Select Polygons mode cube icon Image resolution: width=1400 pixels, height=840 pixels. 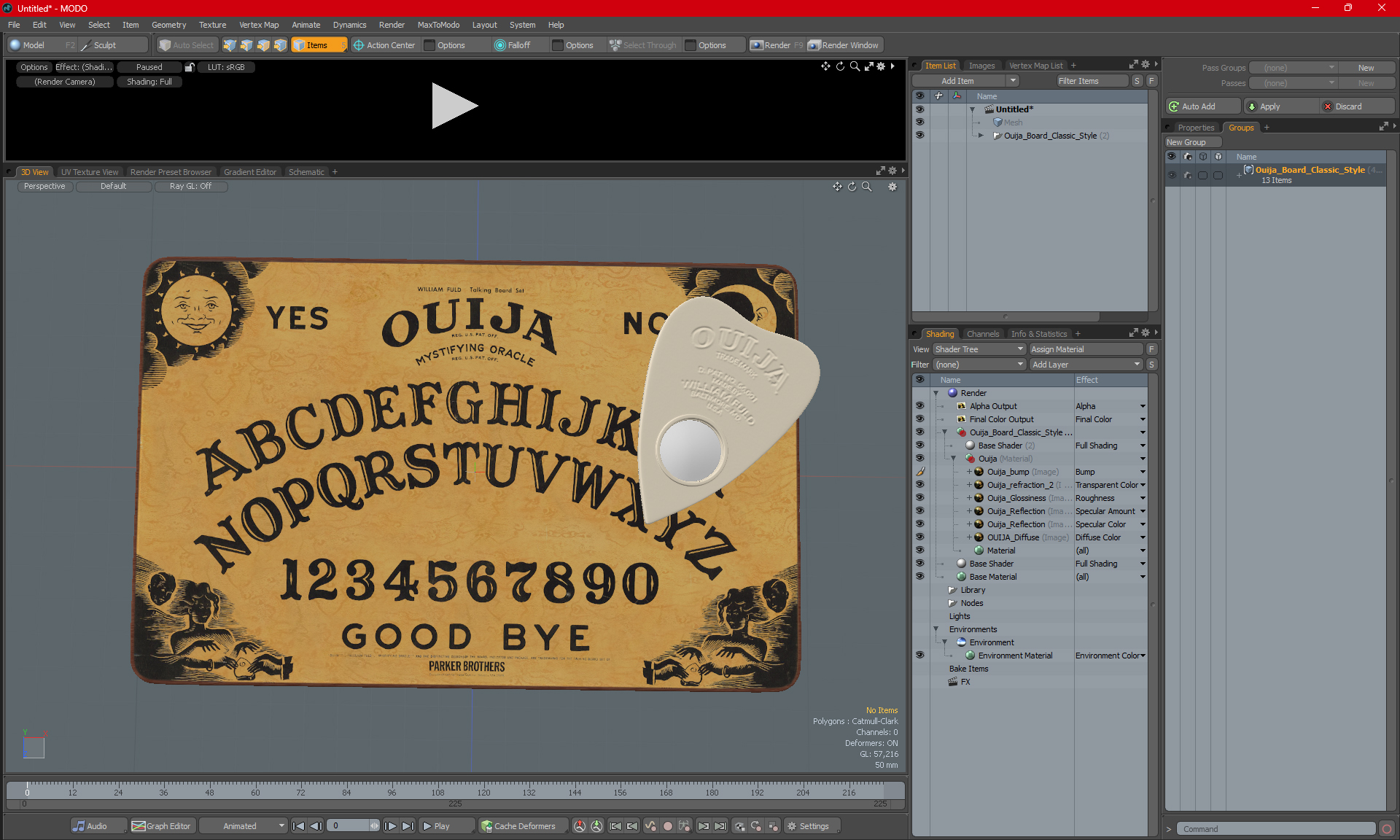263,45
